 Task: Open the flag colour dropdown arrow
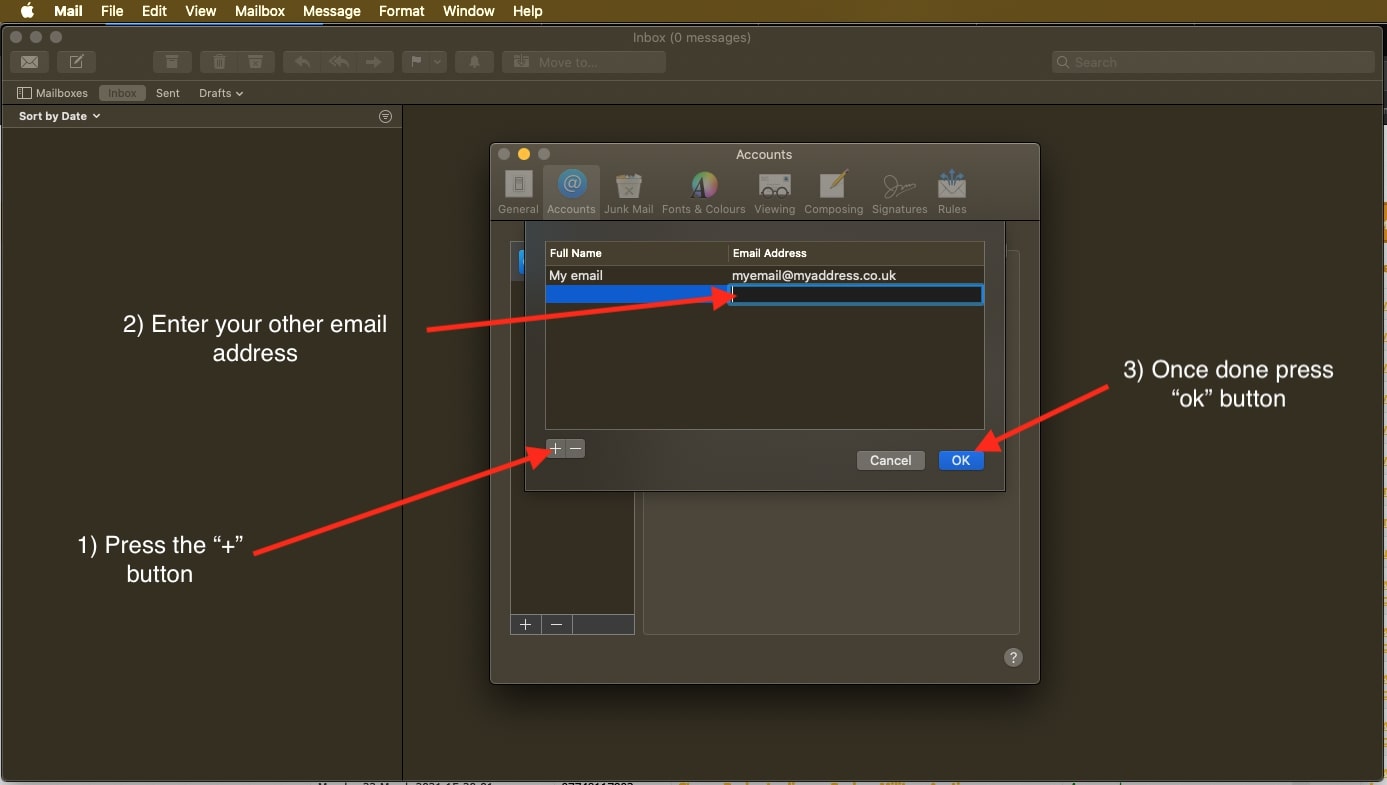coord(437,62)
